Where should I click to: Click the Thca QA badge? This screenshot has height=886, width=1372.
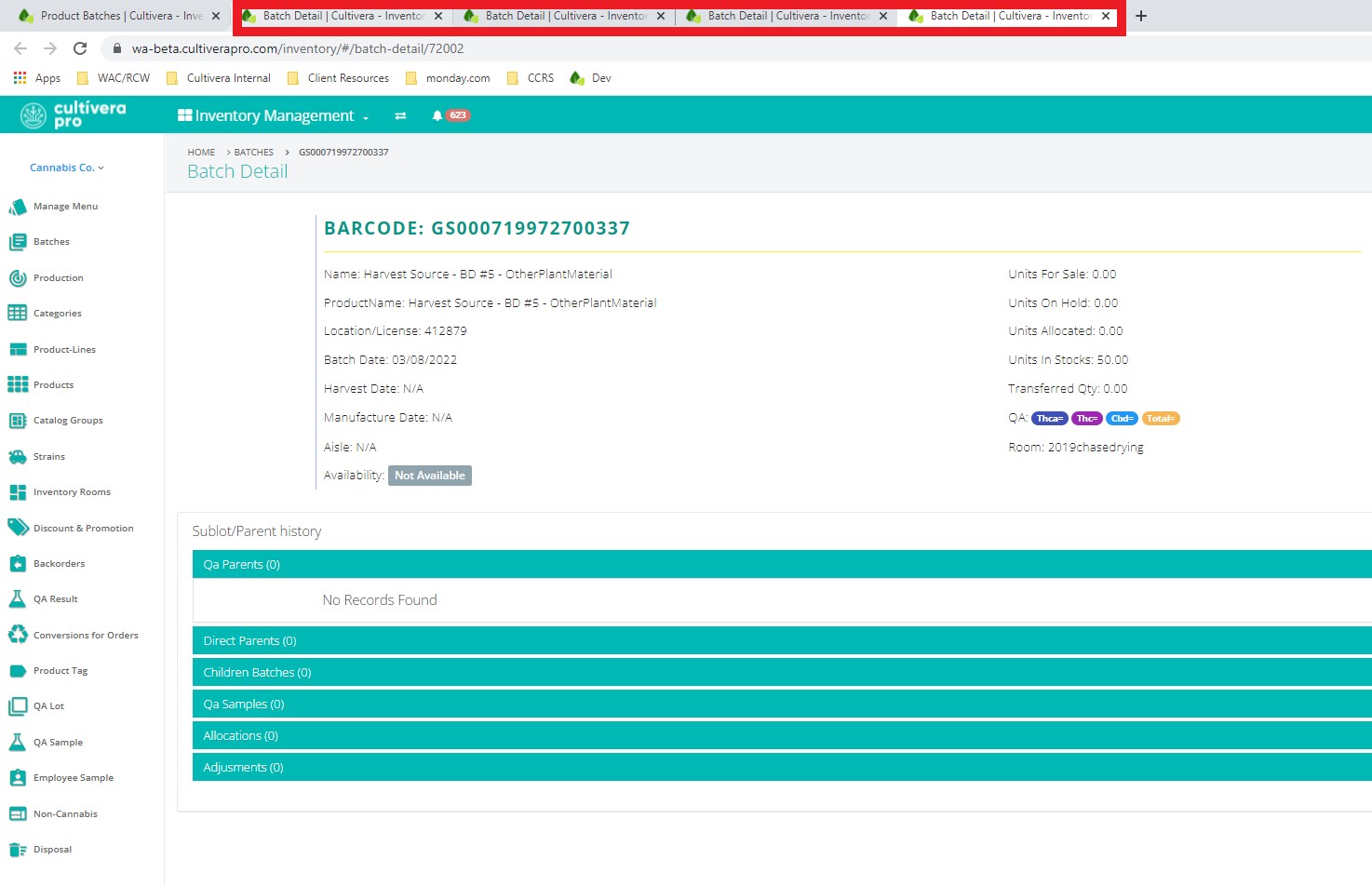coord(1050,419)
